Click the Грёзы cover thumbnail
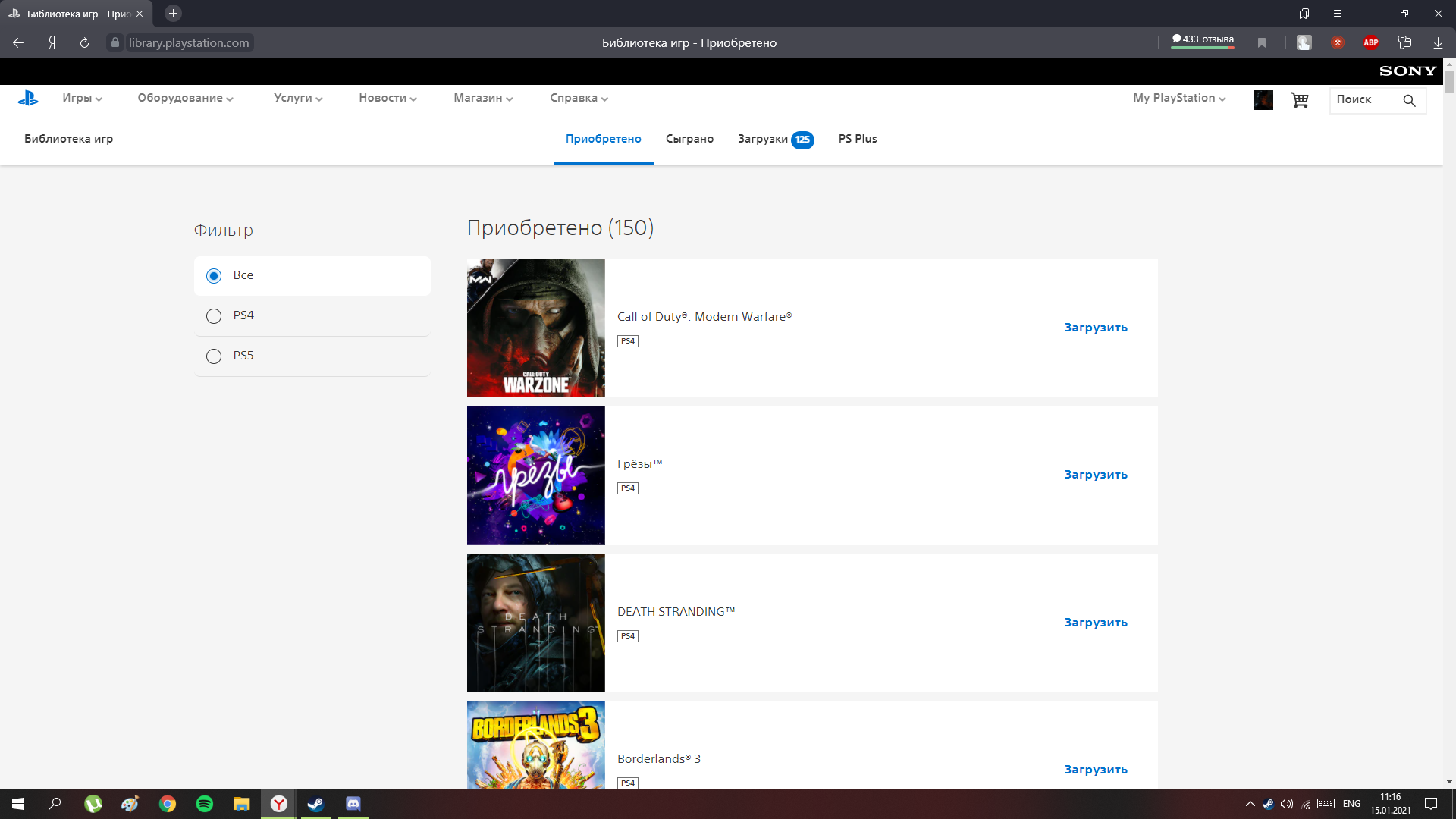Viewport: 1456px width, 819px height. [x=536, y=475]
